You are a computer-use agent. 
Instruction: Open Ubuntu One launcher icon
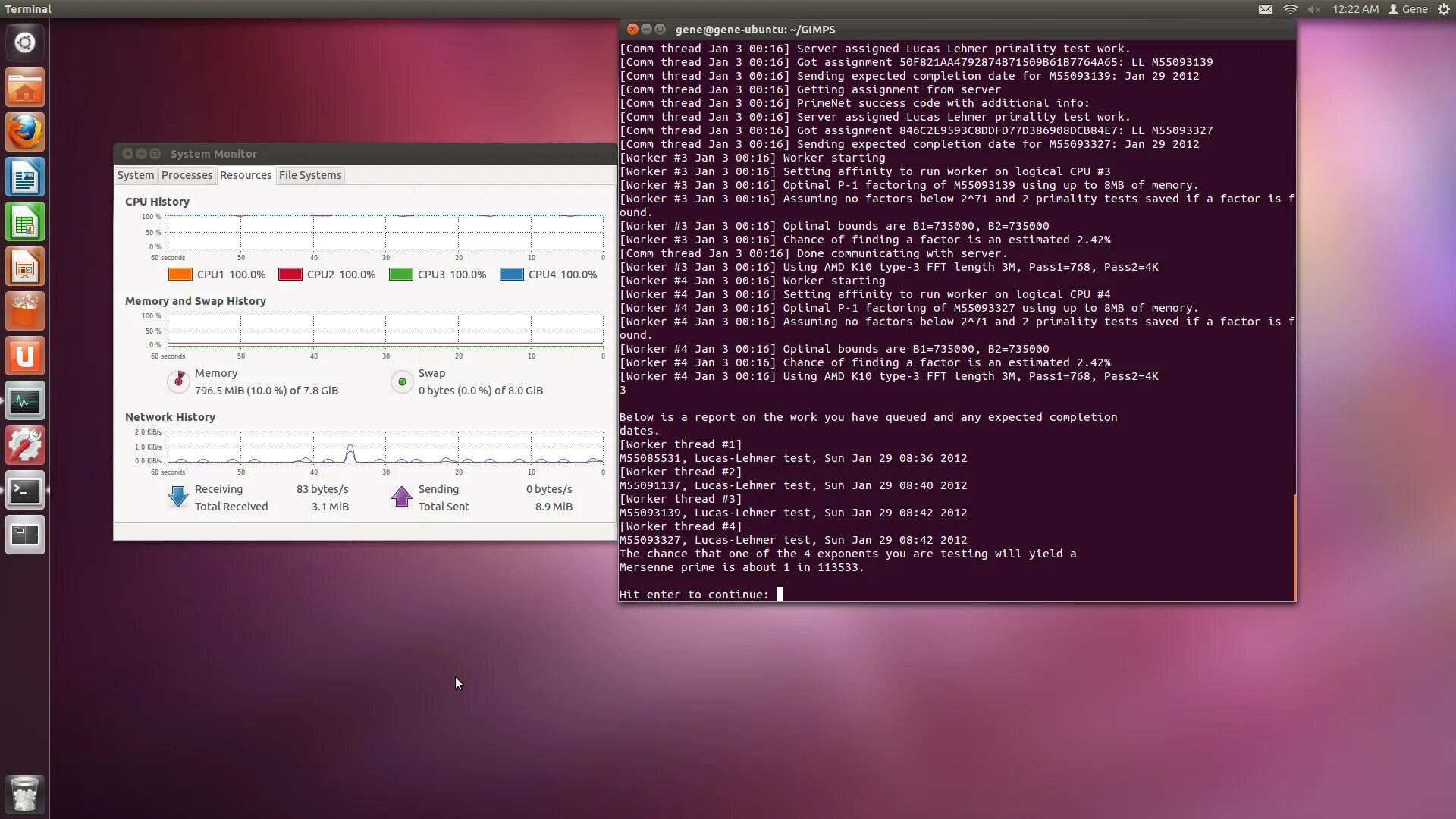[x=25, y=356]
